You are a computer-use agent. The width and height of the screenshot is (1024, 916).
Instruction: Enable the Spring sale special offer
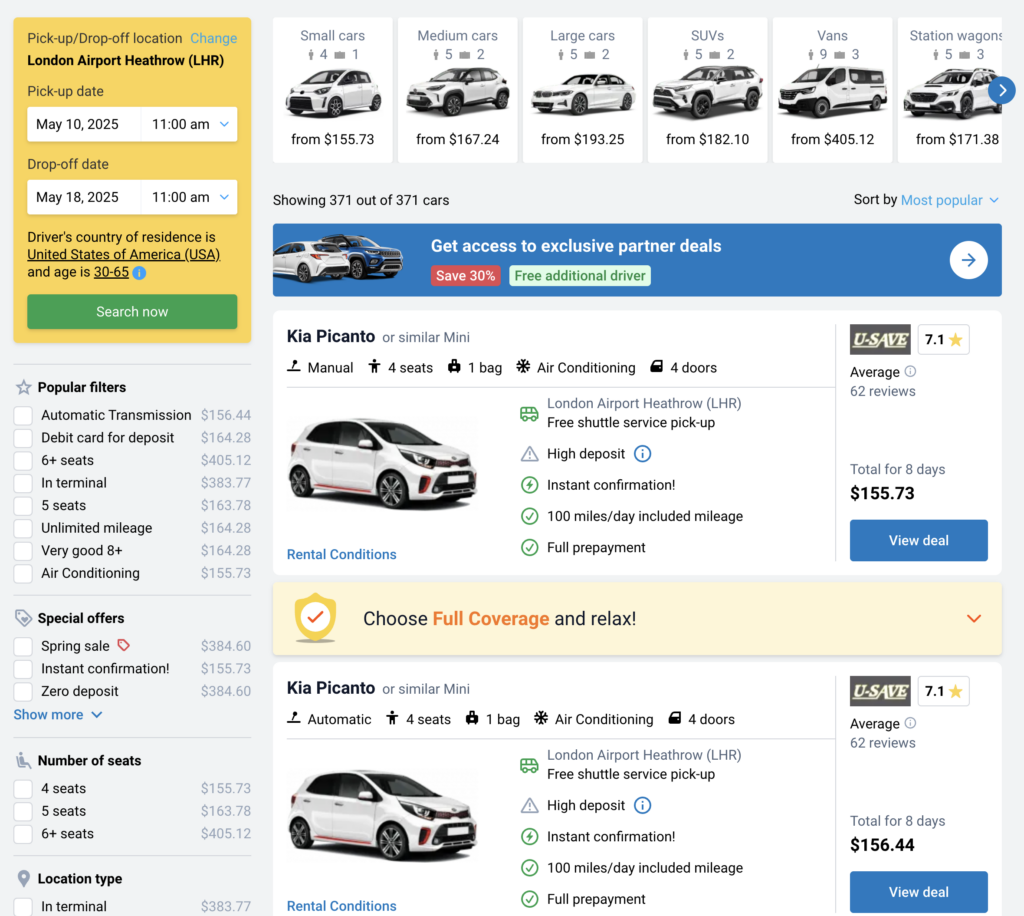click(x=24, y=646)
